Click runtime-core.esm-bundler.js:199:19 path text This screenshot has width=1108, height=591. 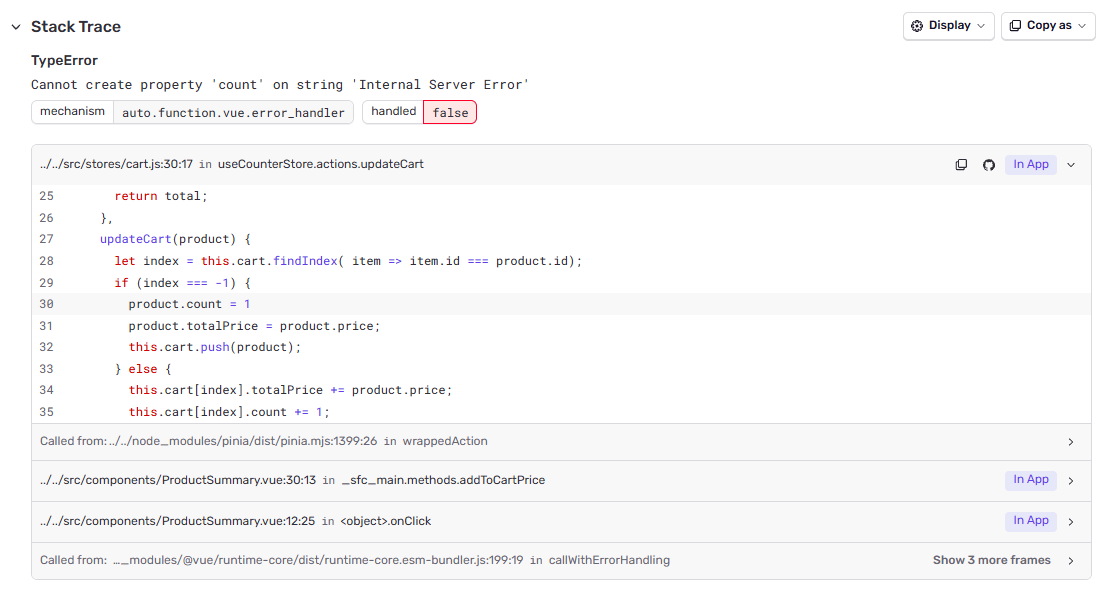[x=318, y=560]
